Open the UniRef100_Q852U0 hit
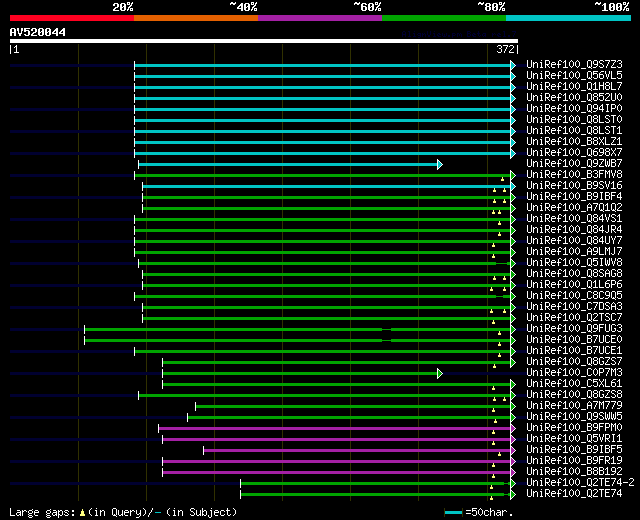Viewport: 640px width, 520px height. click(574, 98)
